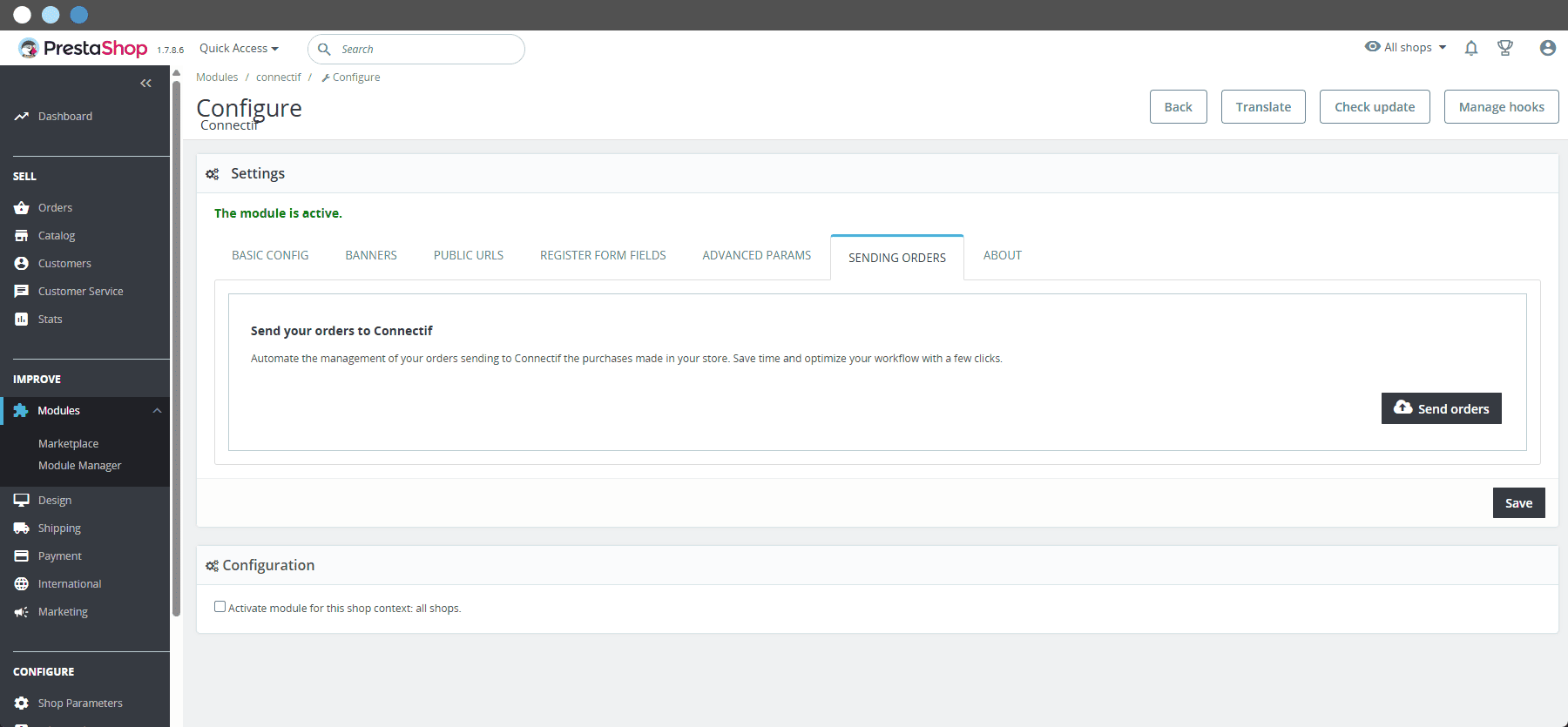
Task: Click the Payment card icon
Action: (22, 556)
